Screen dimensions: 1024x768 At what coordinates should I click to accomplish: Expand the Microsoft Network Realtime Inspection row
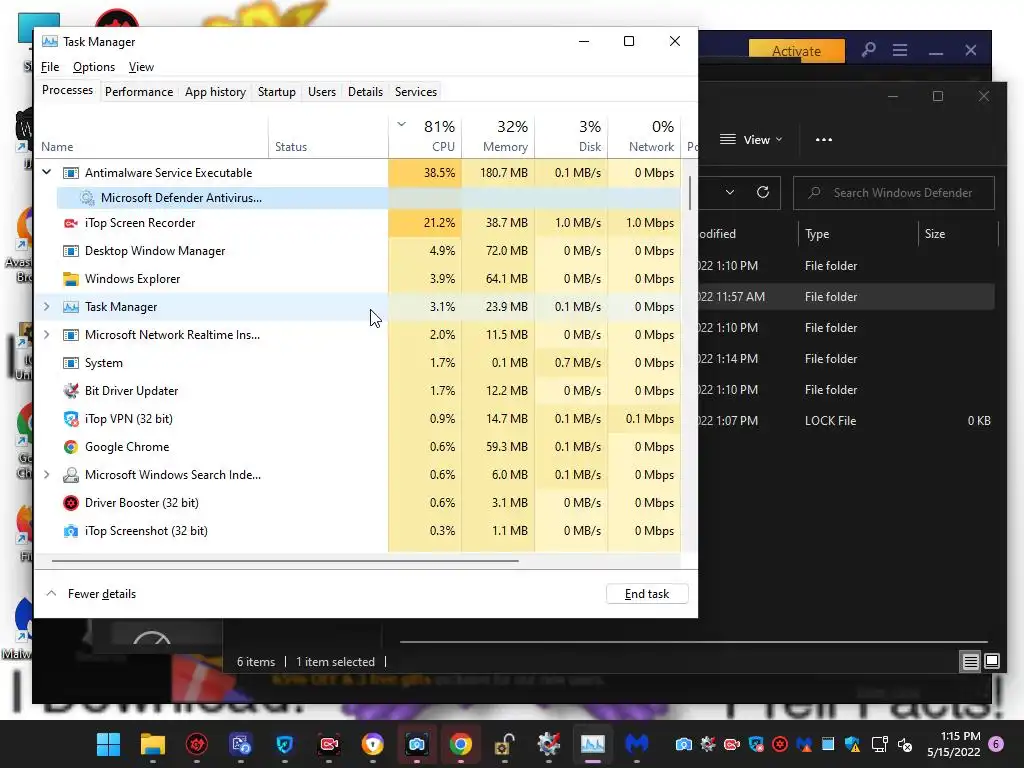pos(46,334)
